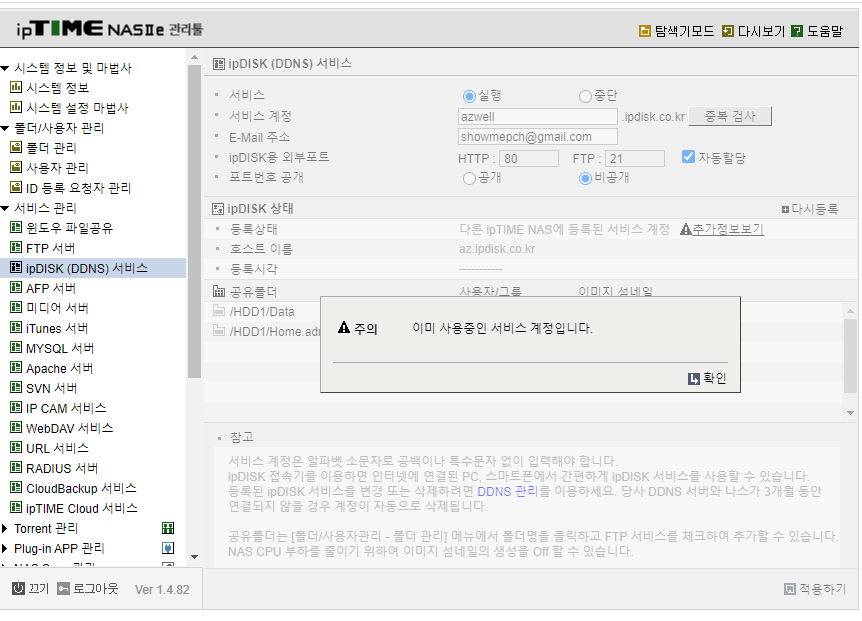This screenshot has height=621, width=862.
Task: Click icon beside SVN 서버
Action: (16, 387)
